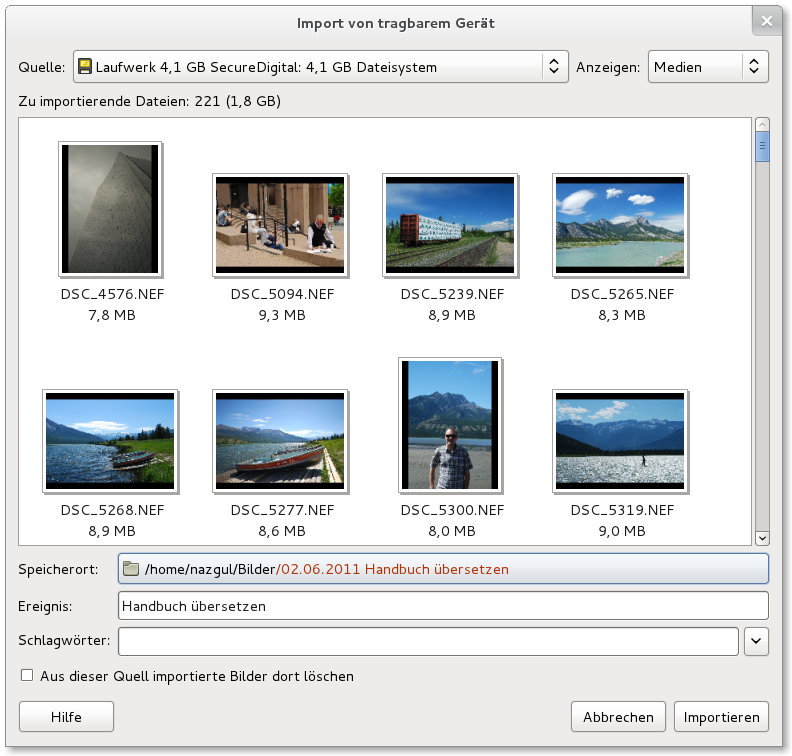Choose the DSC_5277.NEF boat photo
This screenshot has width=792, height=756.
point(279,441)
